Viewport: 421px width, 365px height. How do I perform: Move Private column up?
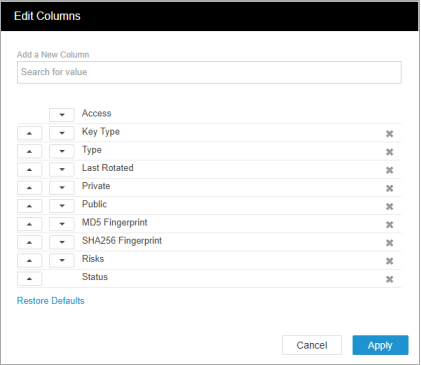[29, 188]
